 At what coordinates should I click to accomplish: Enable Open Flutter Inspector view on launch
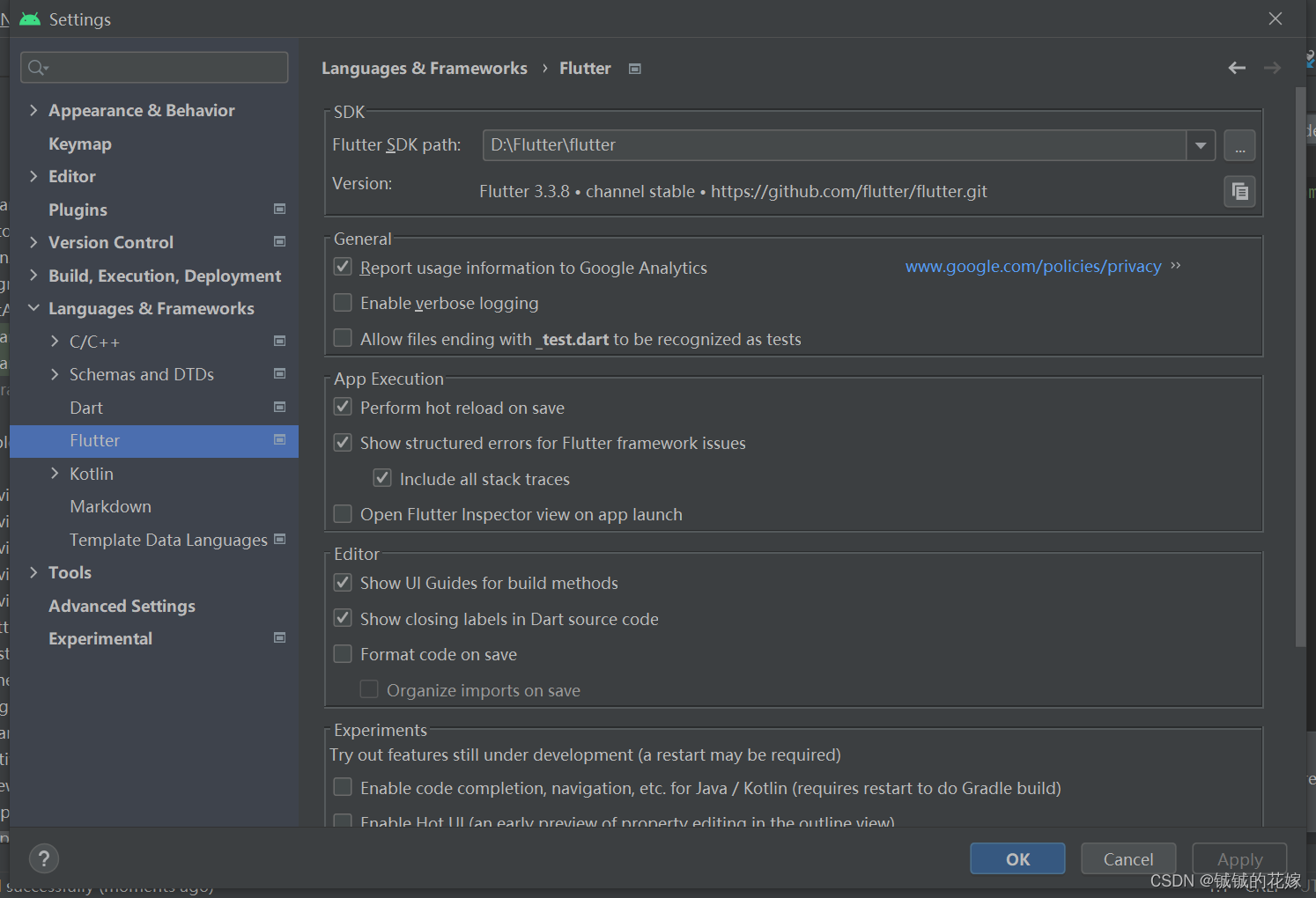pos(343,513)
